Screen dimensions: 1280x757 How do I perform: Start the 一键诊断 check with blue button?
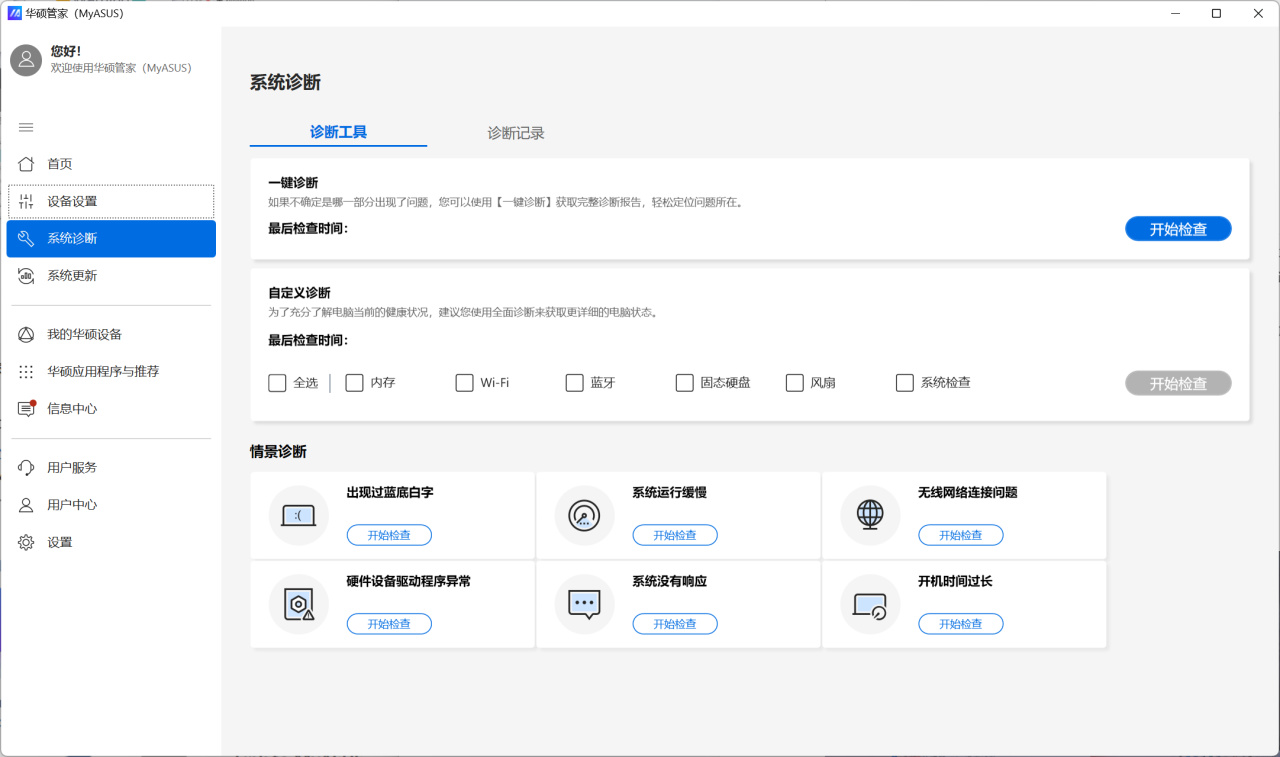[1178, 229]
